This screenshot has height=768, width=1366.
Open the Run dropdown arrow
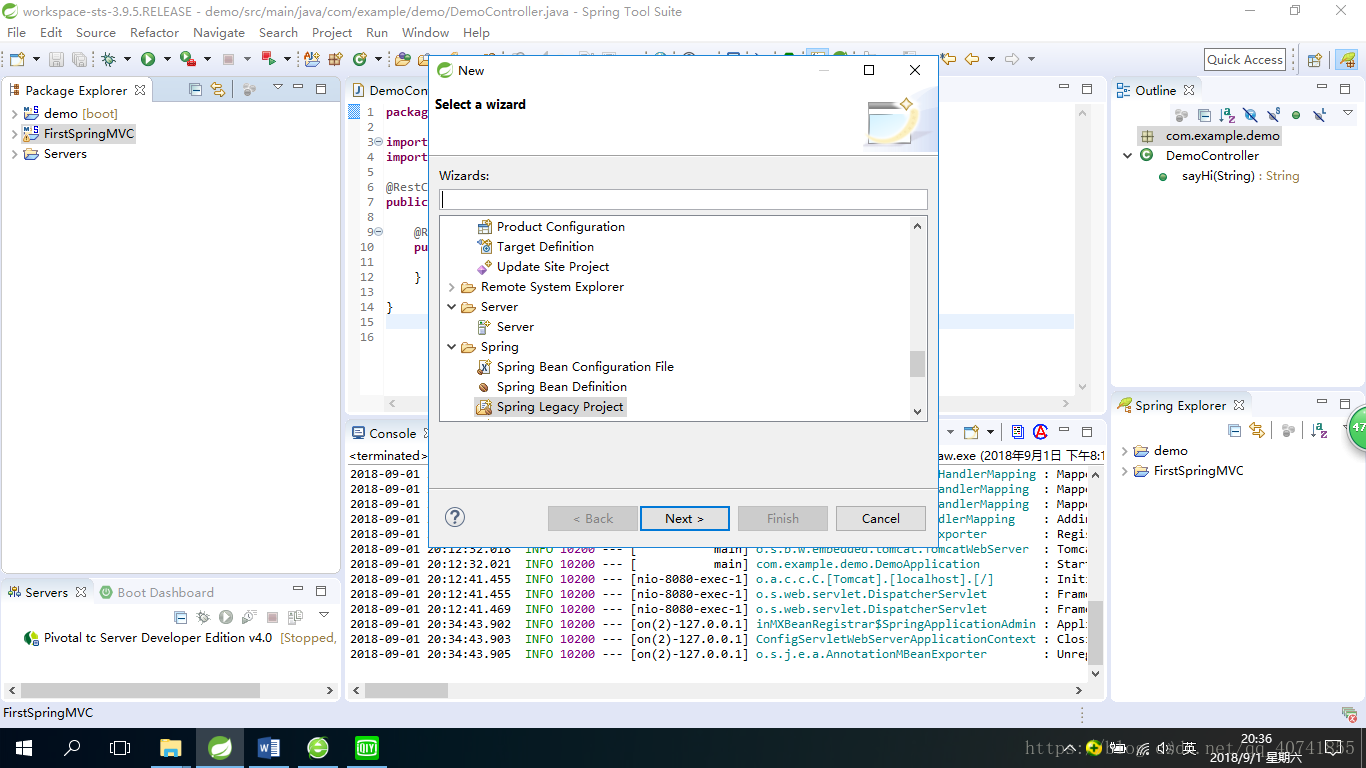coord(167,60)
